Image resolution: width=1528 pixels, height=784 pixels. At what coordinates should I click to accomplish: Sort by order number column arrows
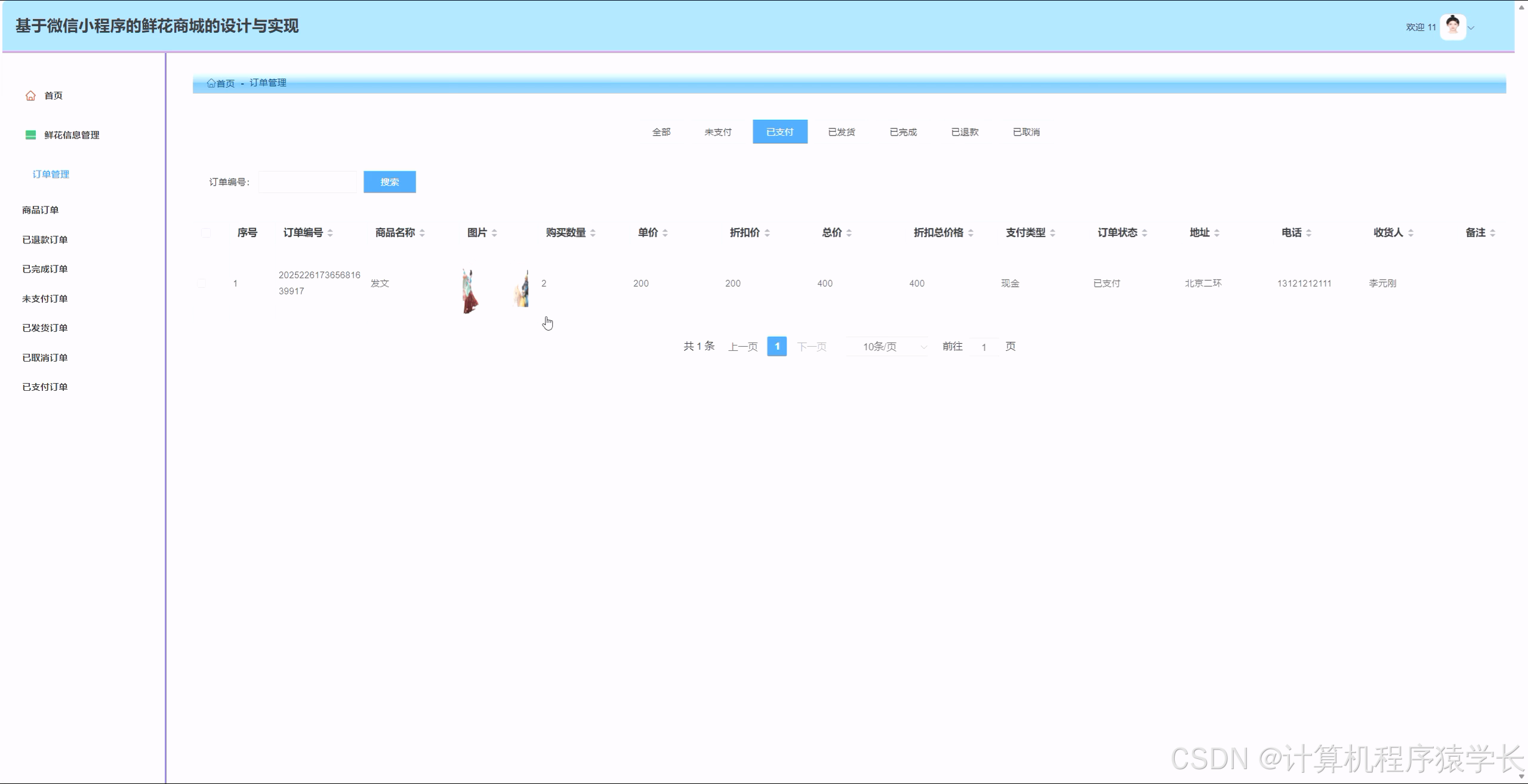[x=330, y=233]
